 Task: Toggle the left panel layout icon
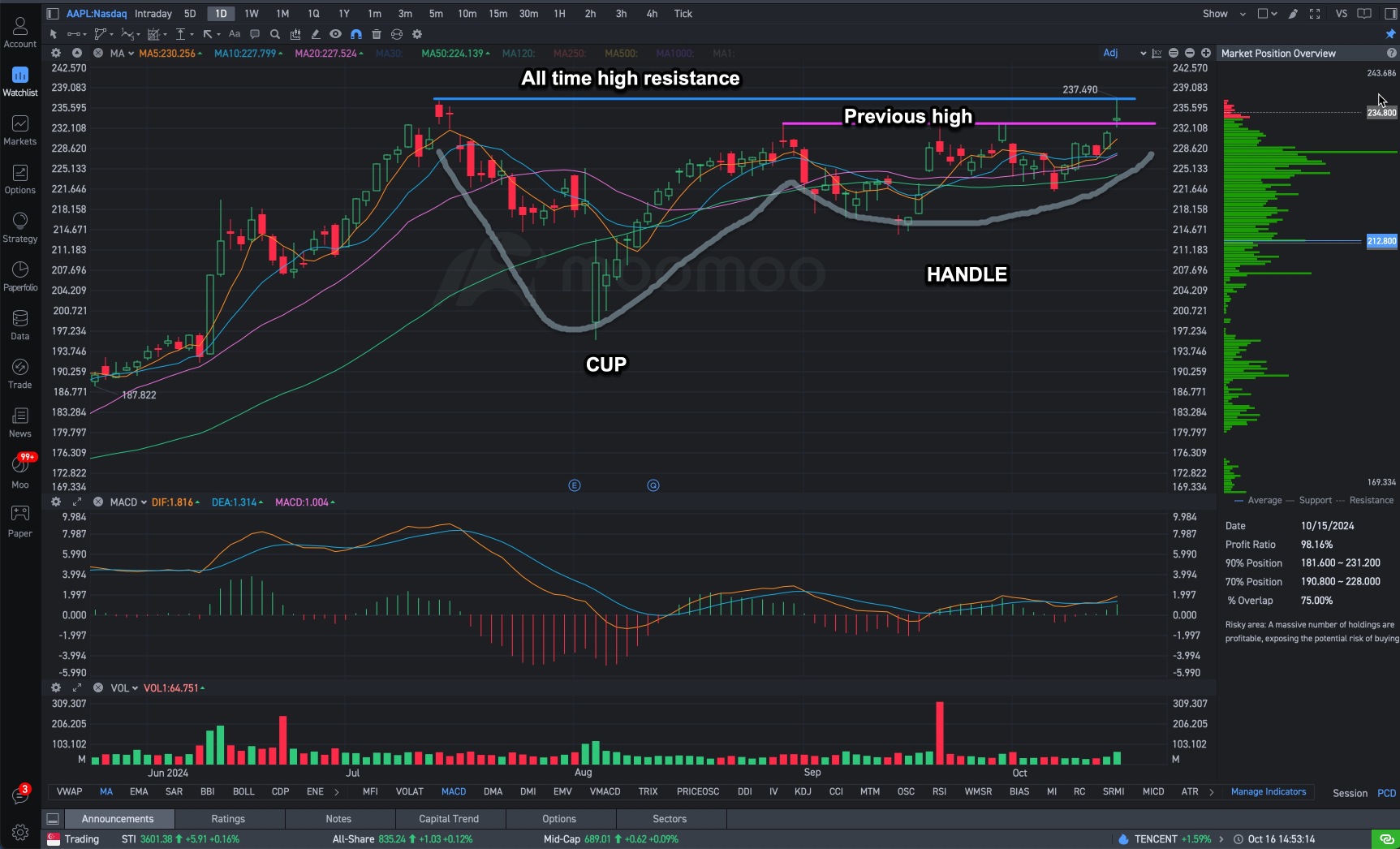[x=53, y=14]
